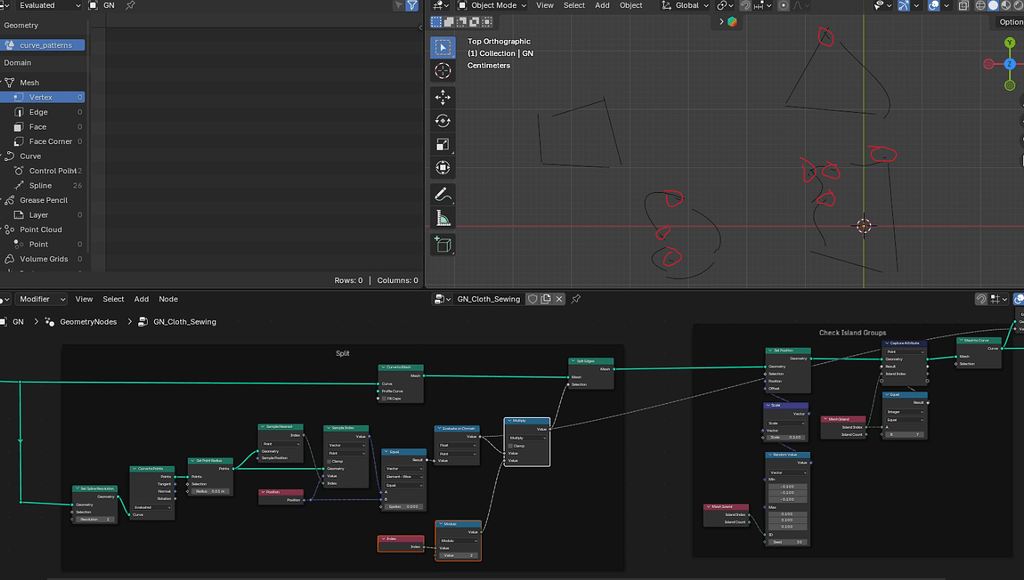Select the Rotate tool
The height and width of the screenshot is (580, 1024).
click(443, 121)
